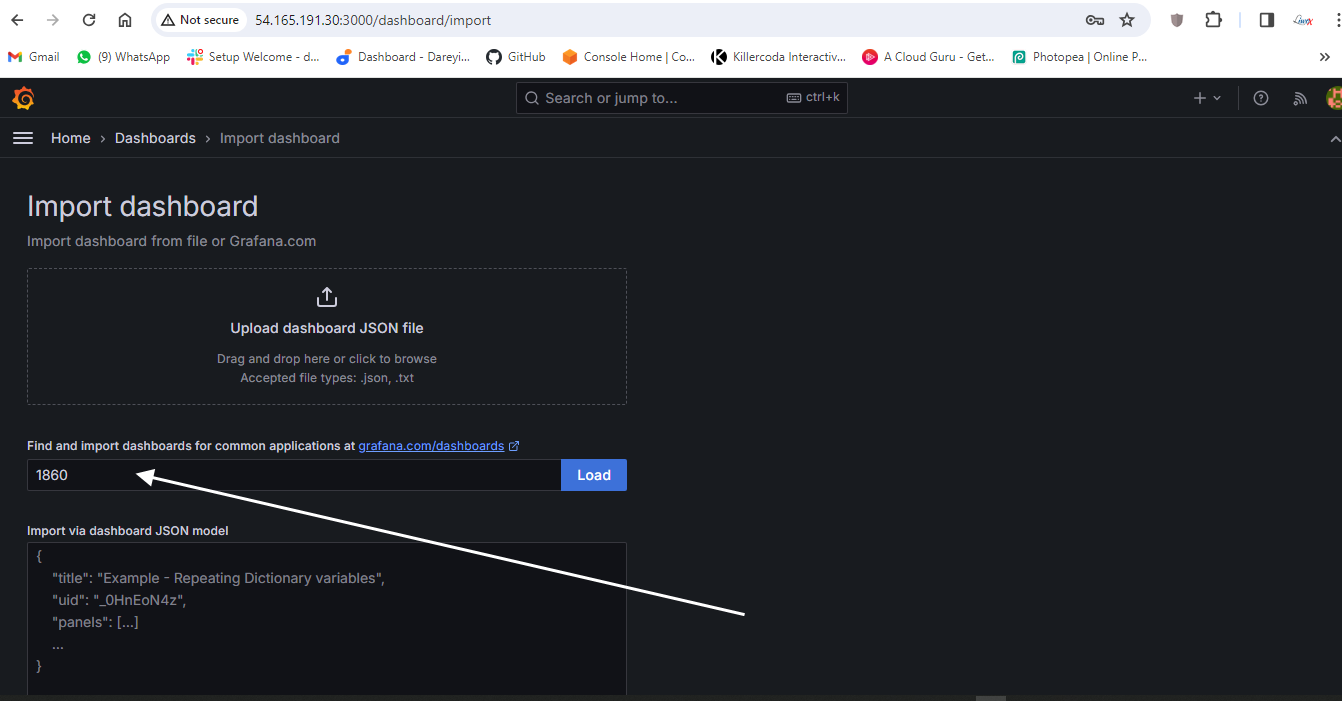Screen dimensions: 1342x701
Task: Click the dashboard ID input containing 1860
Action: point(294,475)
